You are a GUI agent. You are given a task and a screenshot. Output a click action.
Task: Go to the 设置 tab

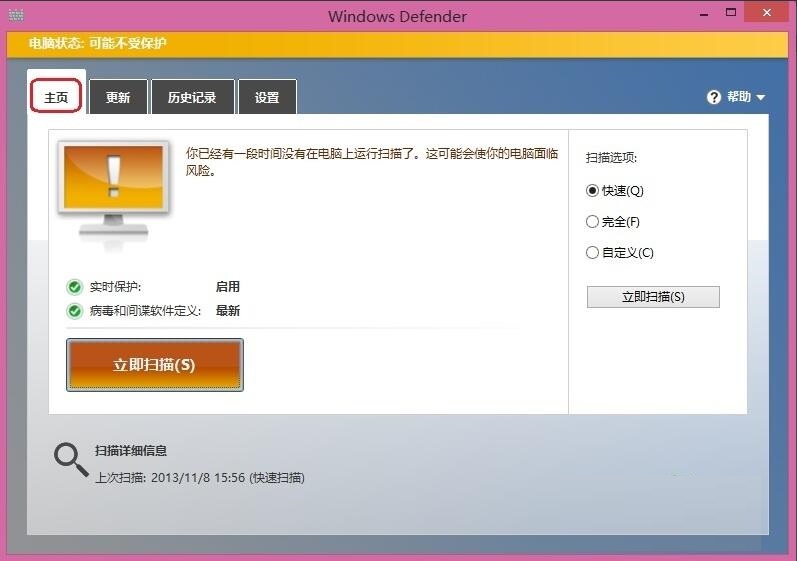[267, 97]
